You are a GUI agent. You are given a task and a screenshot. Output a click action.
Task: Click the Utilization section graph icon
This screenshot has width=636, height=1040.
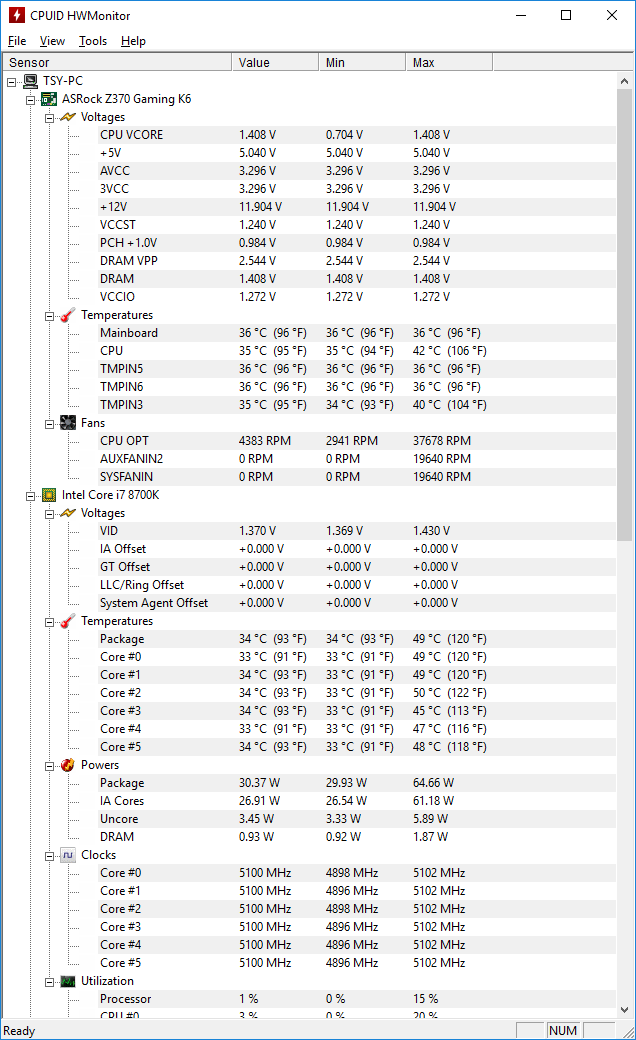click(x=68, y=981)
